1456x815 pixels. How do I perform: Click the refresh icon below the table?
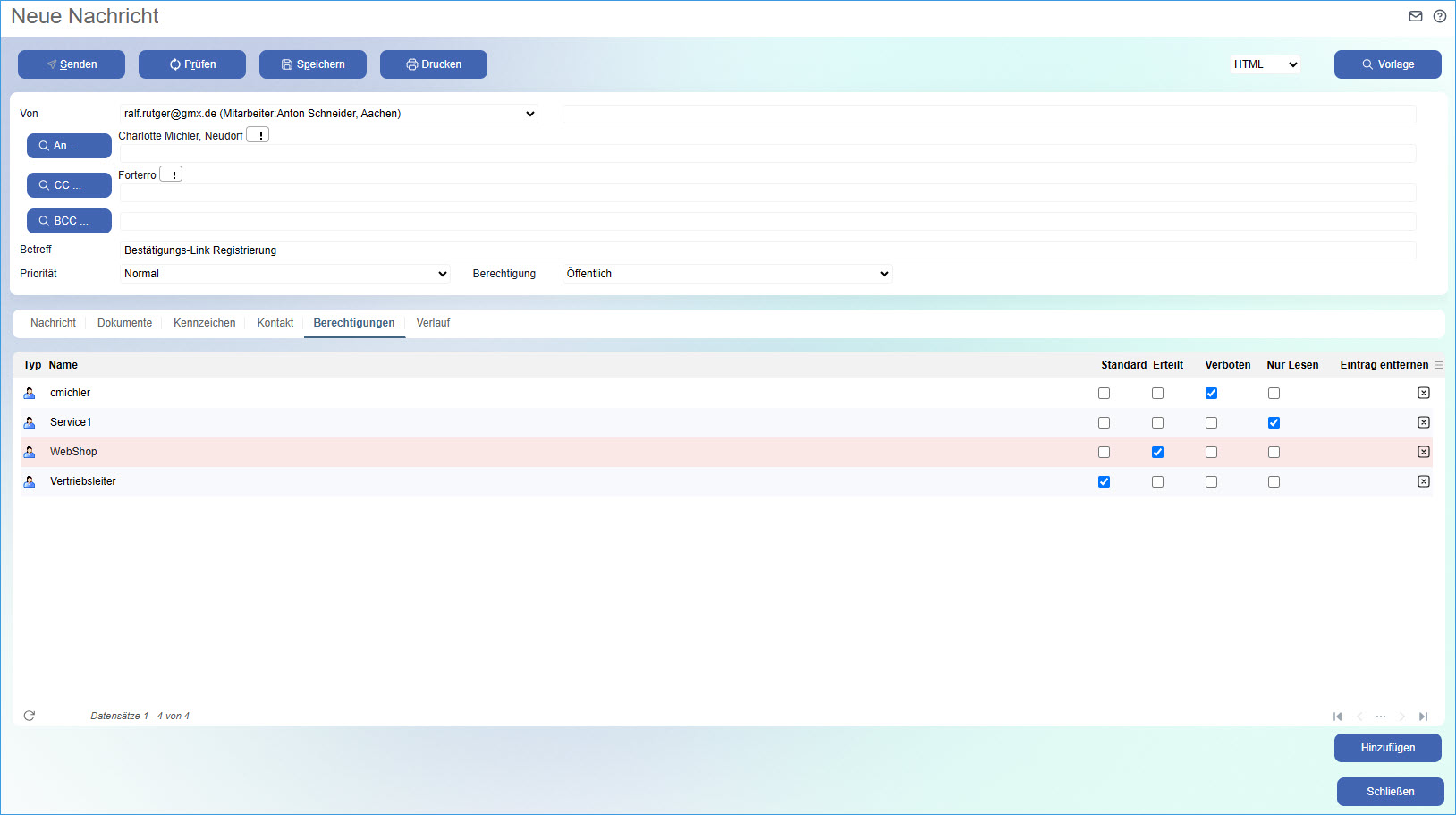point(30,716)
